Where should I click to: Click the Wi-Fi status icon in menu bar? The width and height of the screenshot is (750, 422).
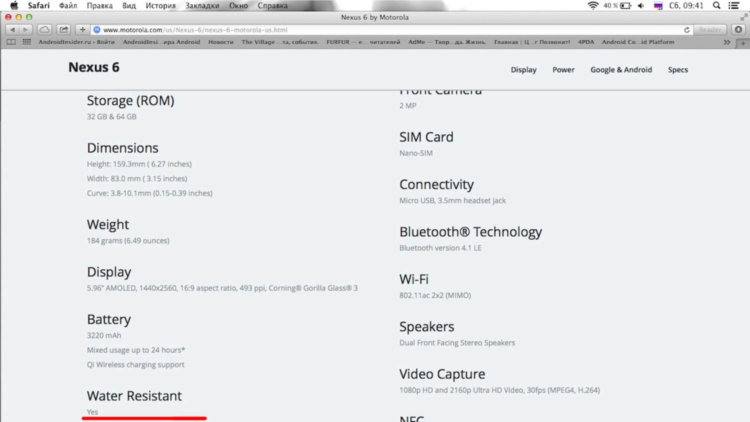[594, 6]
